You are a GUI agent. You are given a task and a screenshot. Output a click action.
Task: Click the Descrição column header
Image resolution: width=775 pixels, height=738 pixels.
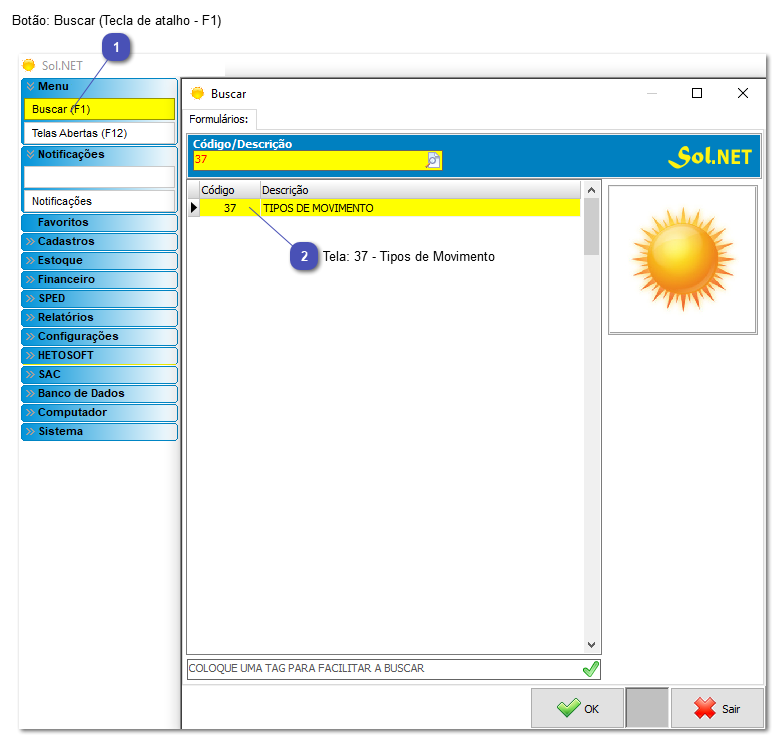pyautogui.click(x=420, y=190)
